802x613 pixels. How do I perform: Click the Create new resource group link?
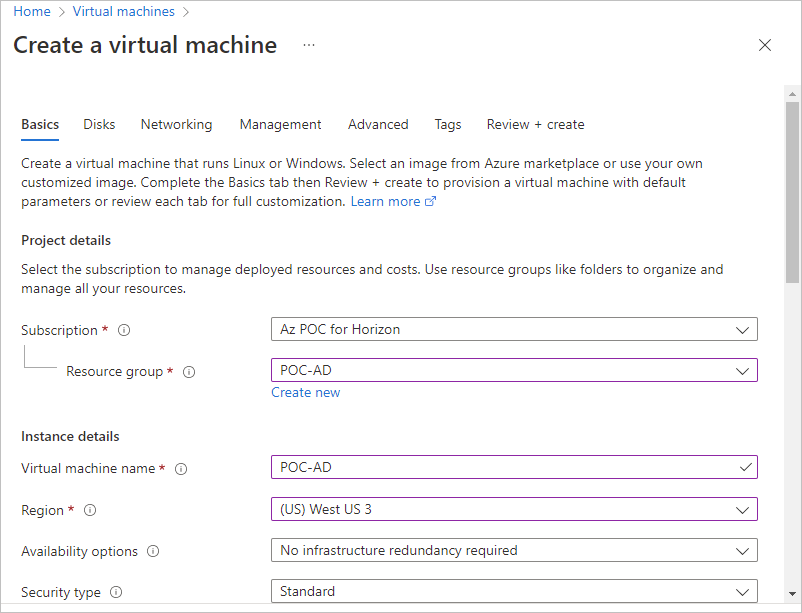tap(305, 392)
